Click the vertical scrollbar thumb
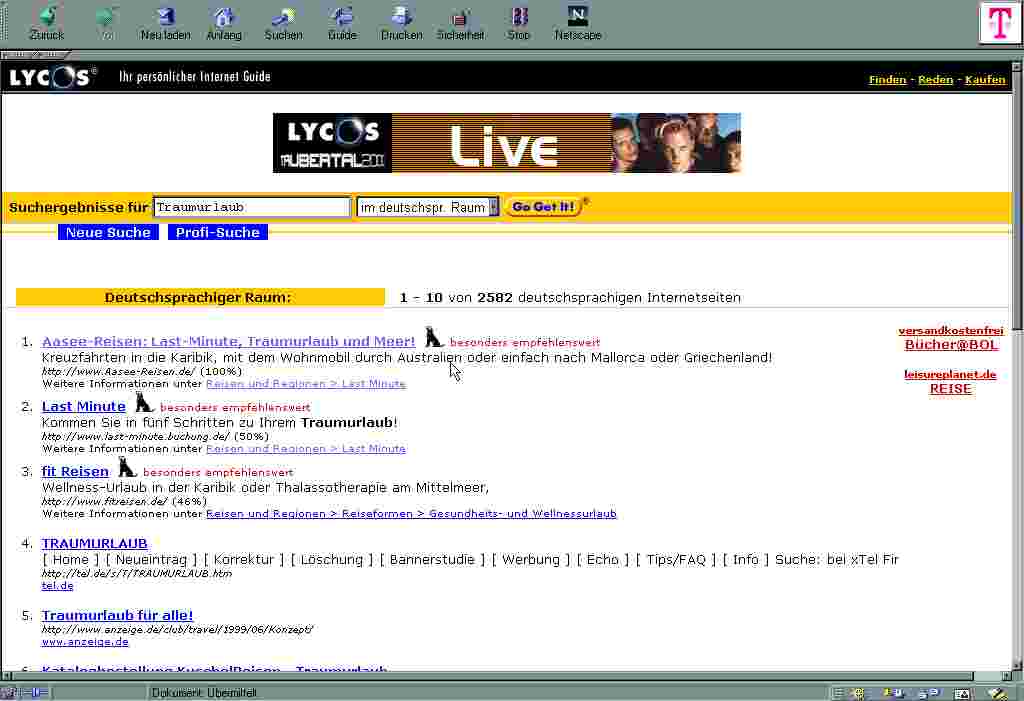The height and width of the screenshot is (701, 1024). 1017,201
